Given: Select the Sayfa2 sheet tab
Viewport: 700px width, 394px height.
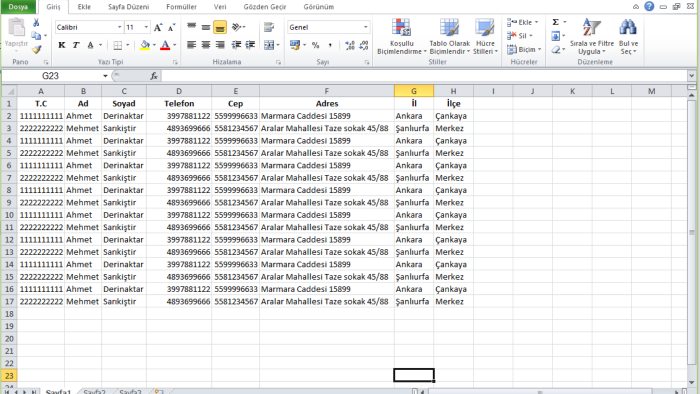Looking at the screenshot, I should pyautogui.click(x=94, y=391).
